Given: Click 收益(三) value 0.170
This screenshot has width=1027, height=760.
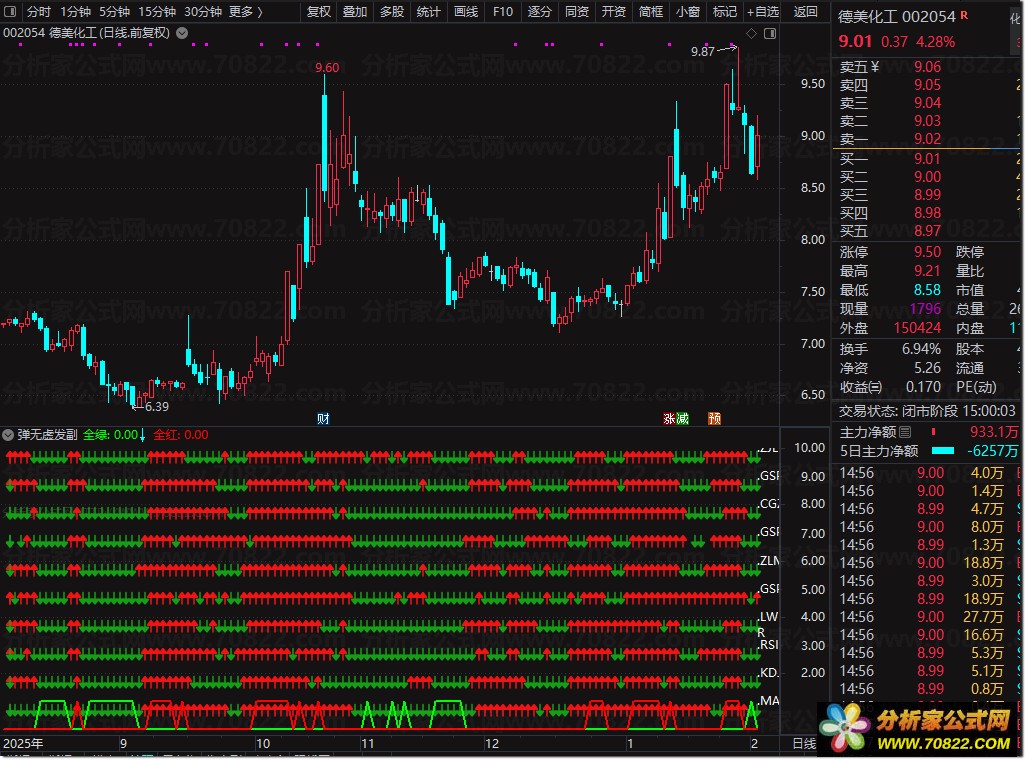Looking at the screenshot, I should click(x=924, y=387).
